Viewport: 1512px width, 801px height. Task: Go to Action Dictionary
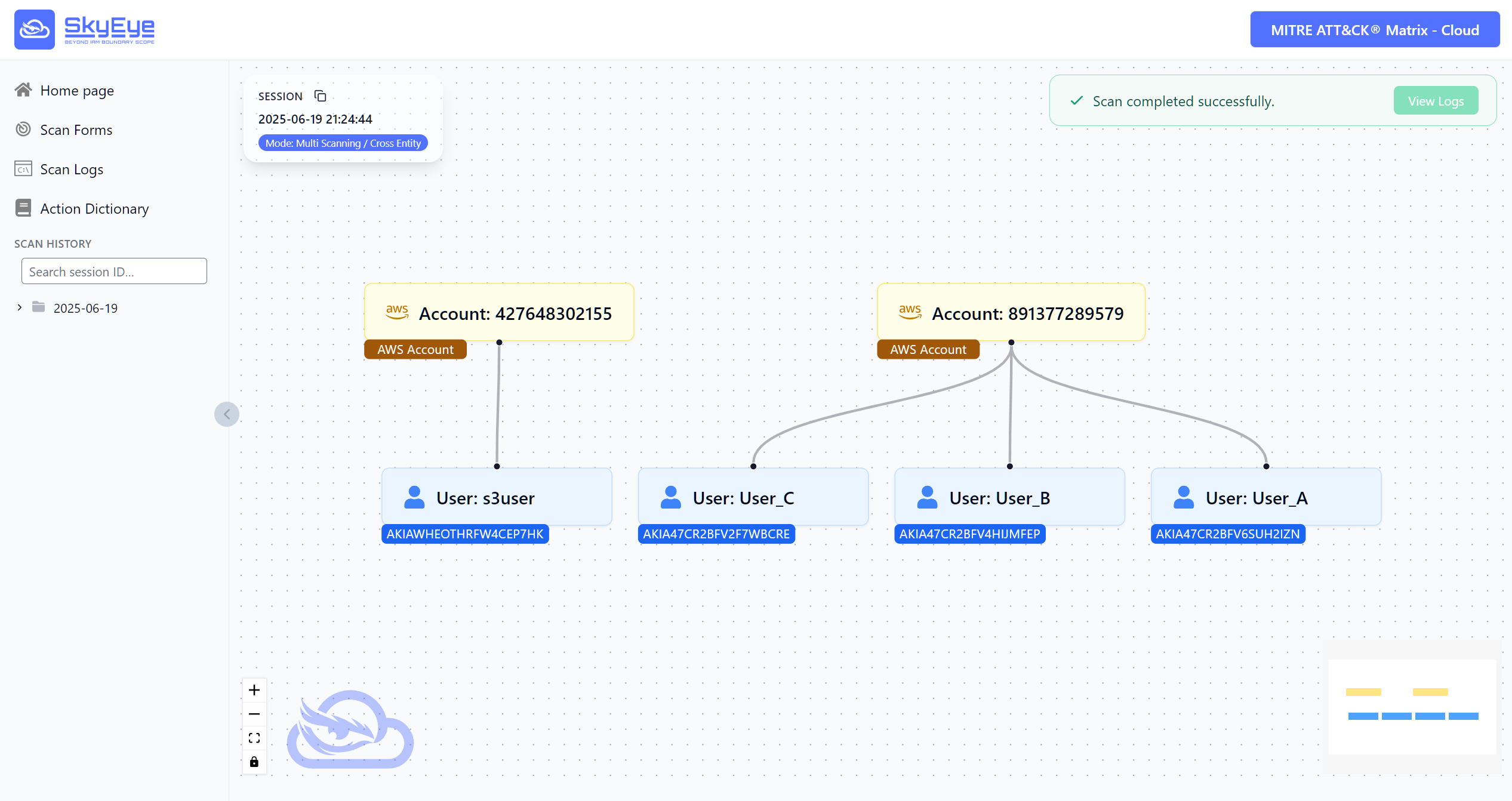94,209
